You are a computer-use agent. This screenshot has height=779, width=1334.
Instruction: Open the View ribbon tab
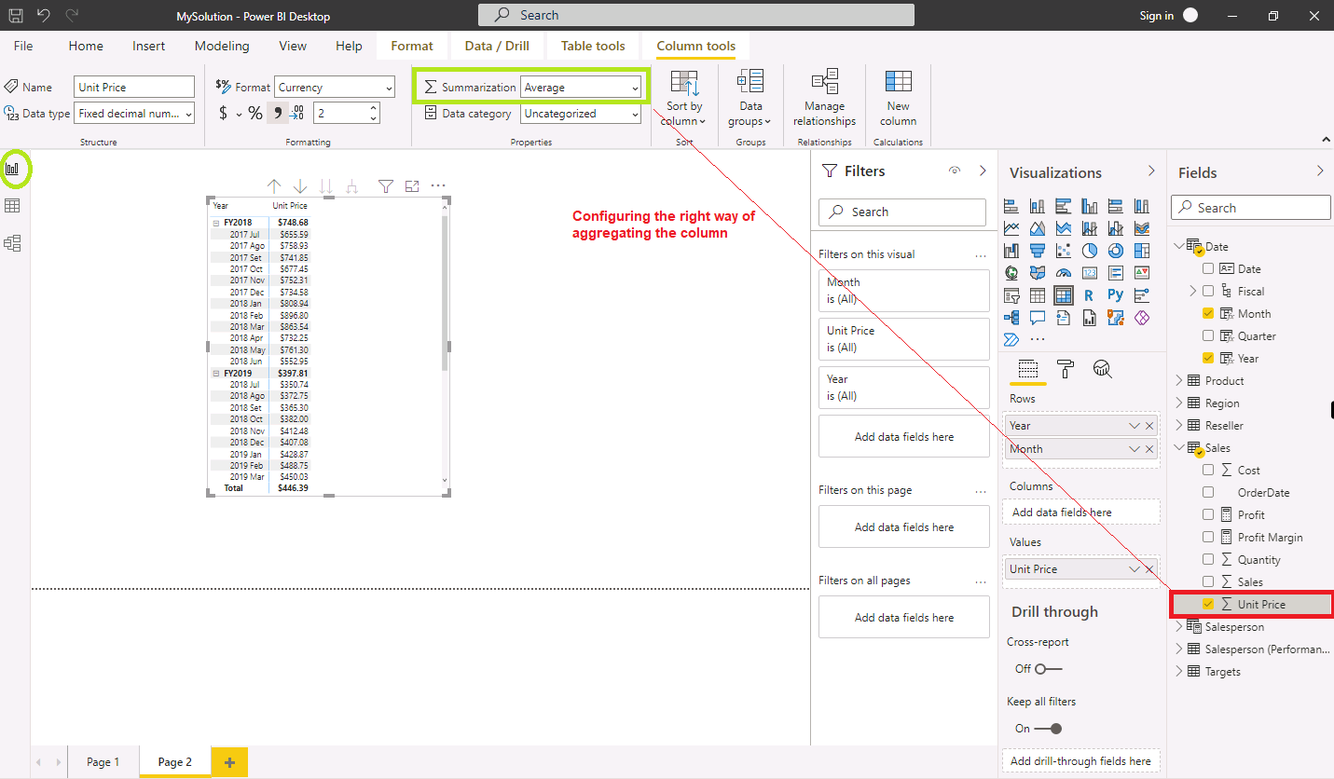click(x=293, y=46)
